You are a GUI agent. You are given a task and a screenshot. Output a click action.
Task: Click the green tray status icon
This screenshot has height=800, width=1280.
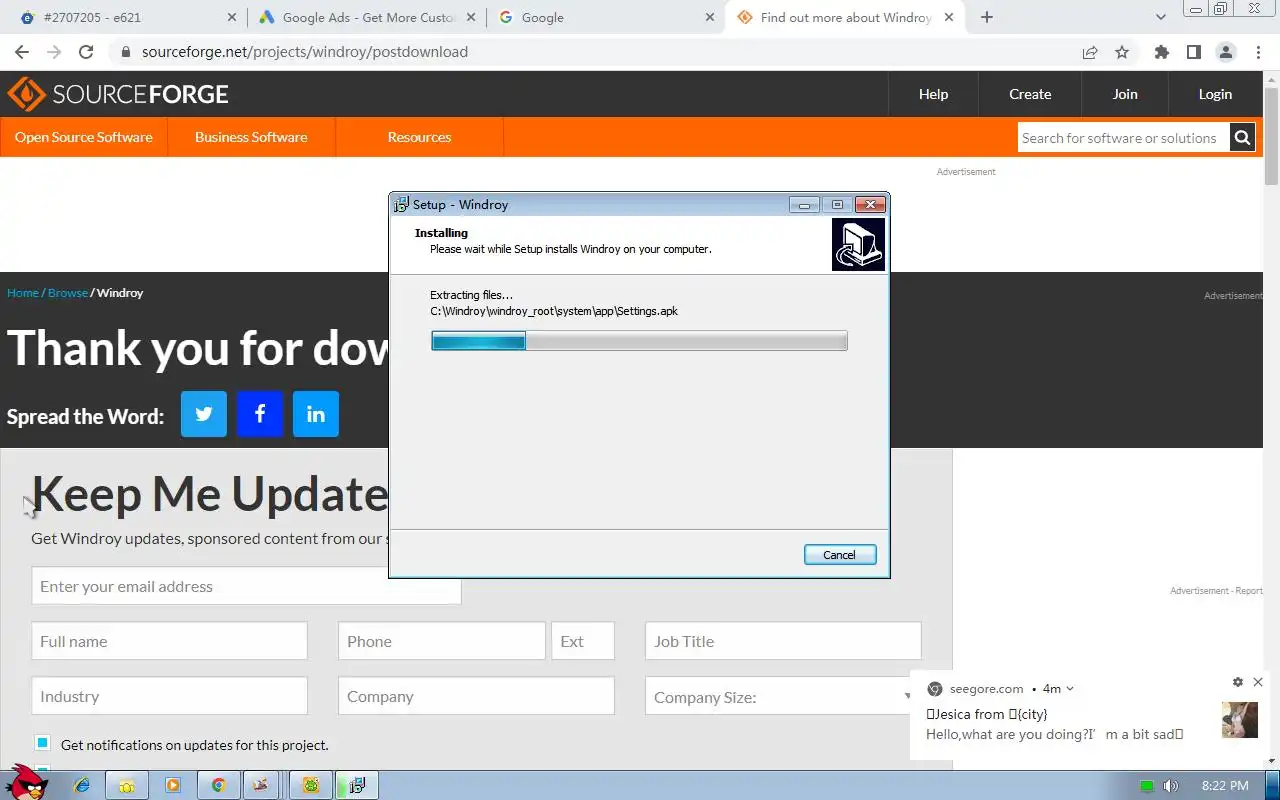1147,786
